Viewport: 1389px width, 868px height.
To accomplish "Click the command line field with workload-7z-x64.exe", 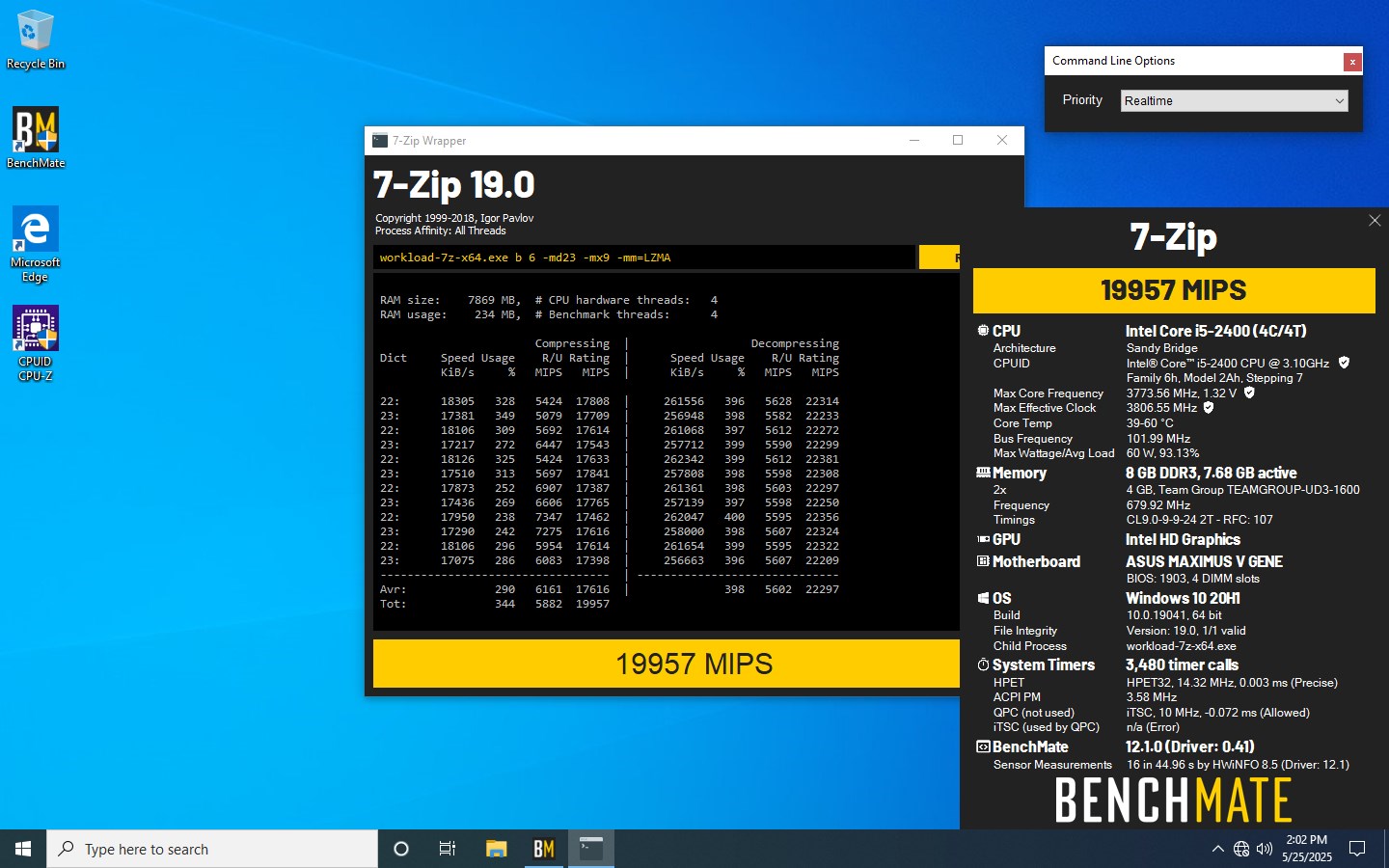I will click(643, 258).
